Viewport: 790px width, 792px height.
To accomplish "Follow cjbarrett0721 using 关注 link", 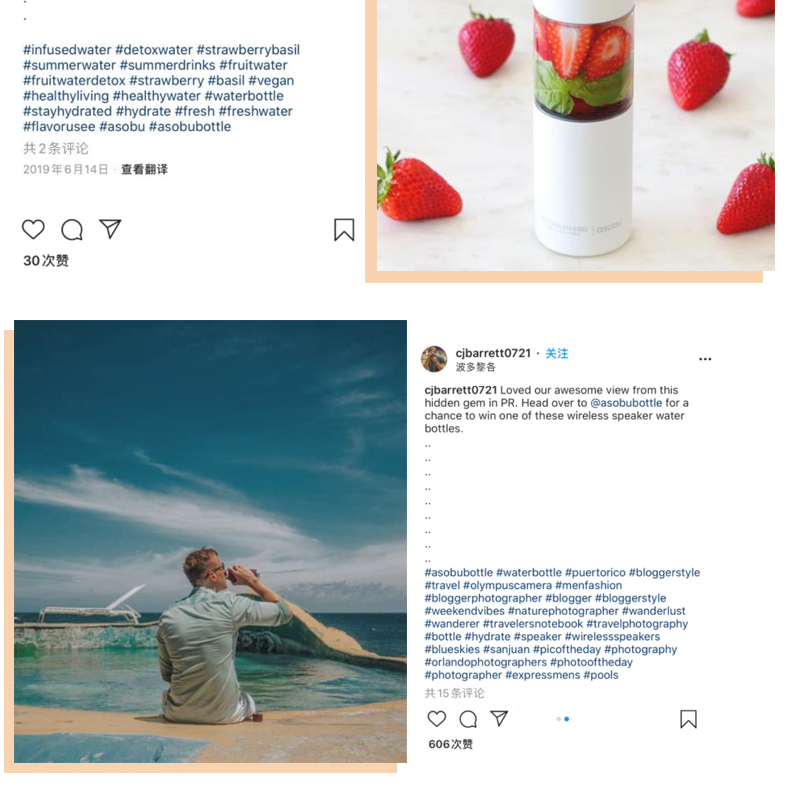I will (x=557, y=354).
